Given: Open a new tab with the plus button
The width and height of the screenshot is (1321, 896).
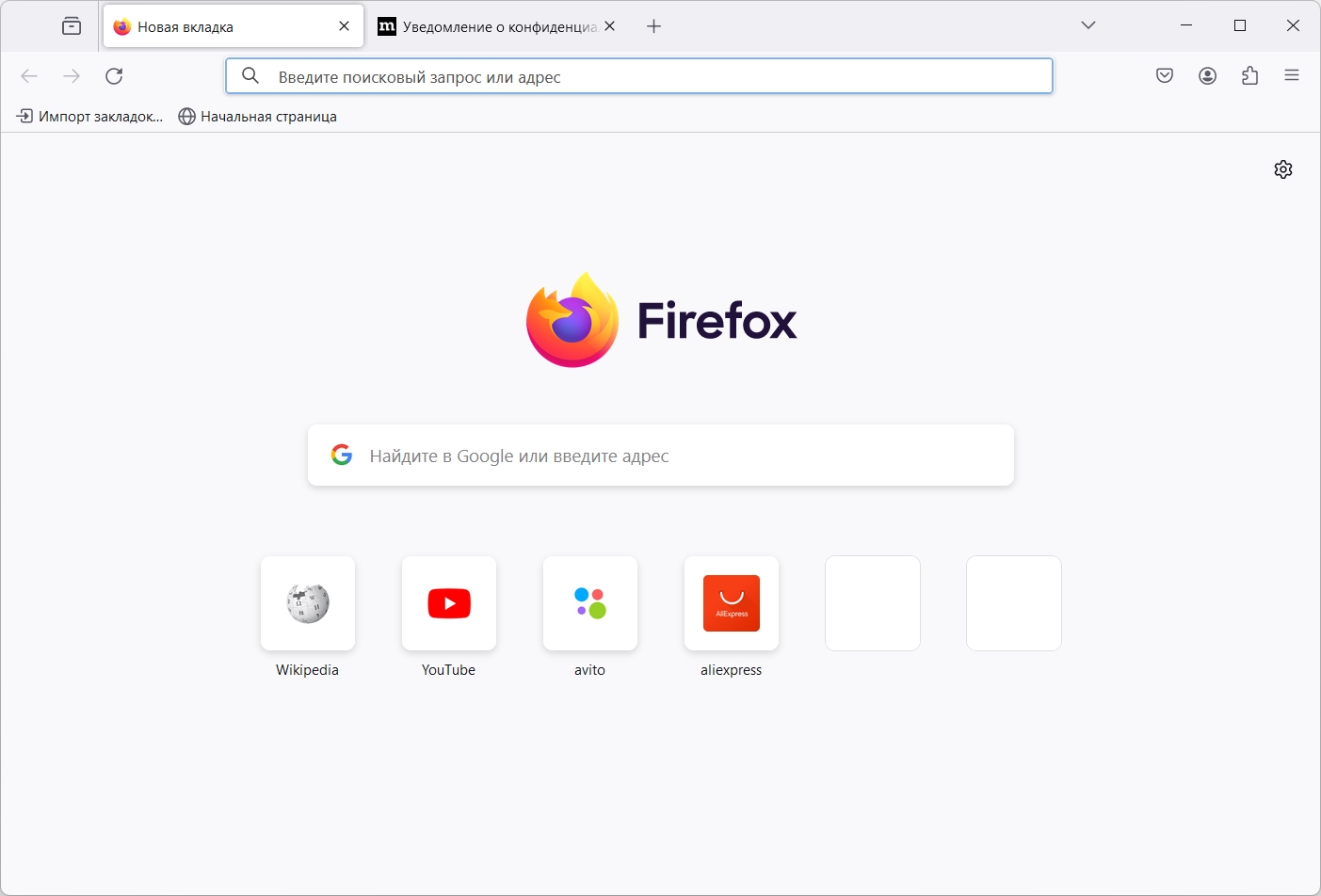Looking at the screenshot, I should pyautogui.click(x=653, y=25).
